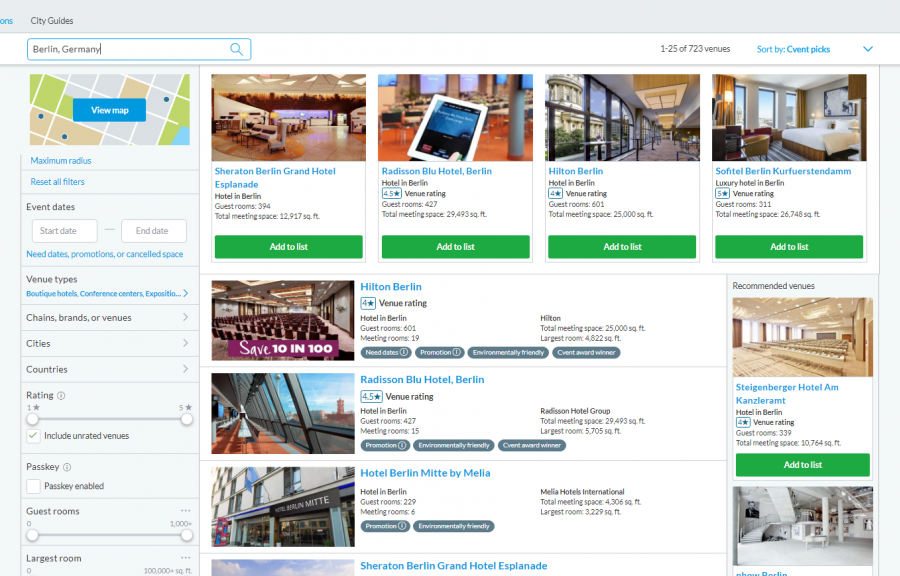Image resolution: width=900 pixels, height=576 pixels.
Task: Click 4-star rating badge in Hilton Berlin list row
Action: (x=368, y=303)
